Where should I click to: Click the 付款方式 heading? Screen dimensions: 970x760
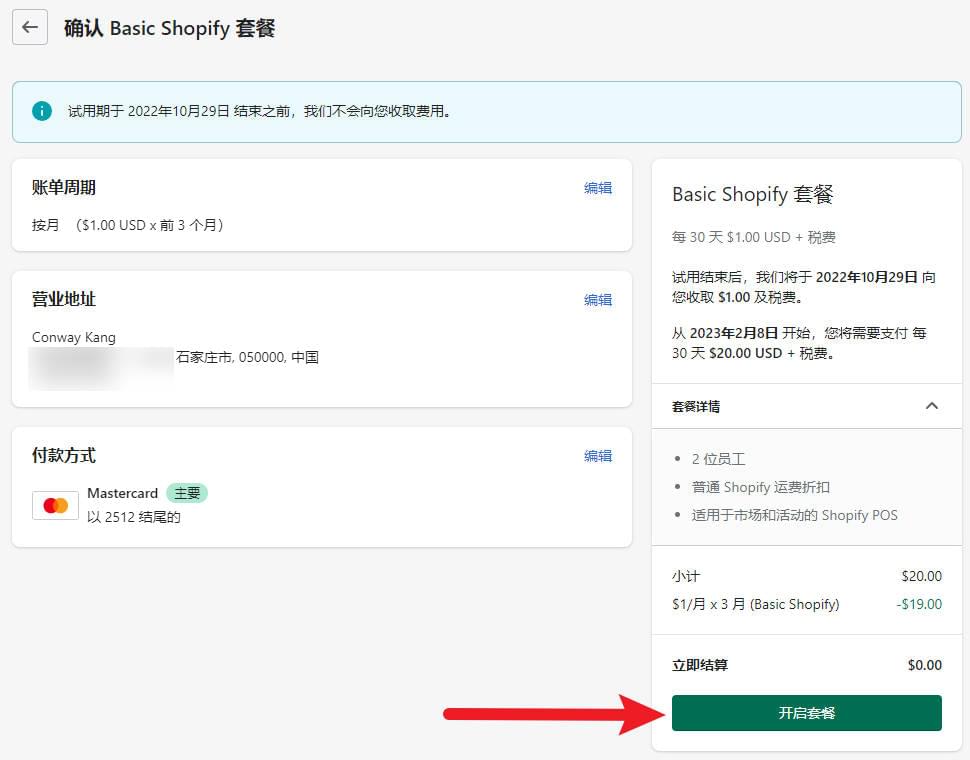64,456
